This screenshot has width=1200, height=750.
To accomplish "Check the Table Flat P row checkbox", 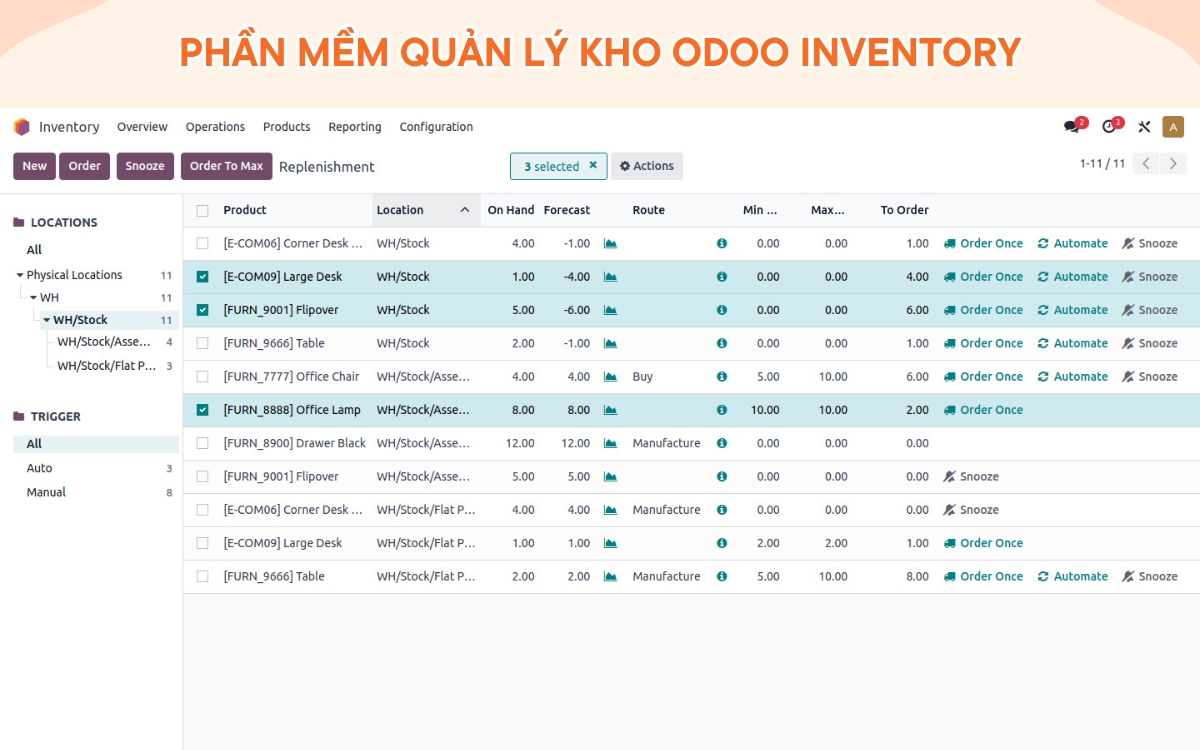I will click(x=203, y=577).
